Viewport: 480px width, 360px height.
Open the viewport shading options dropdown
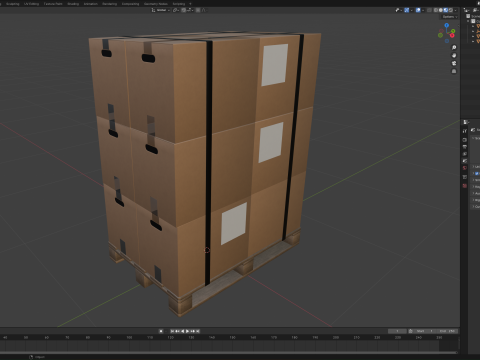(x=455, y=10)
